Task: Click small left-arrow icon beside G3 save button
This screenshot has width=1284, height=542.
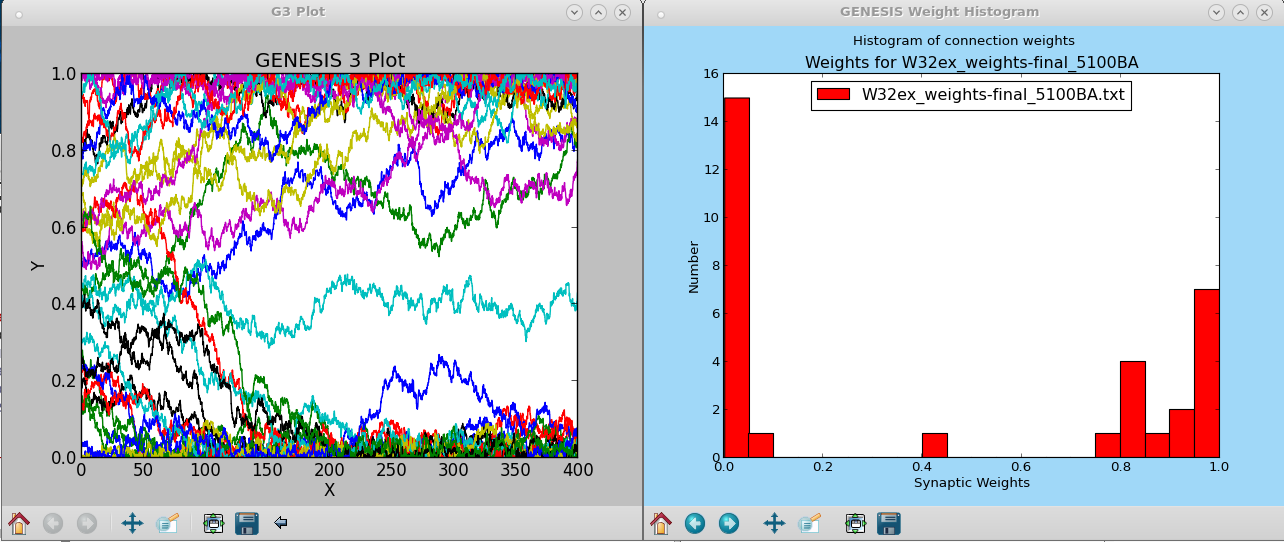Action: [x=281, y=522]
